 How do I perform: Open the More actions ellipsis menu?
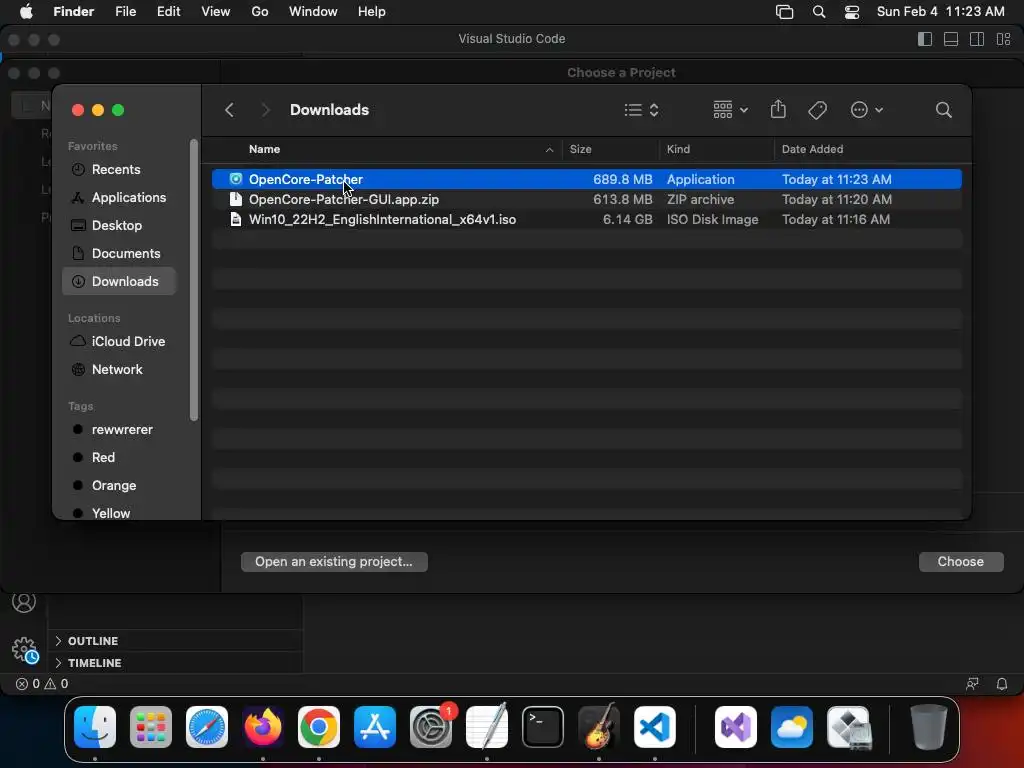[x=867, y=110]
